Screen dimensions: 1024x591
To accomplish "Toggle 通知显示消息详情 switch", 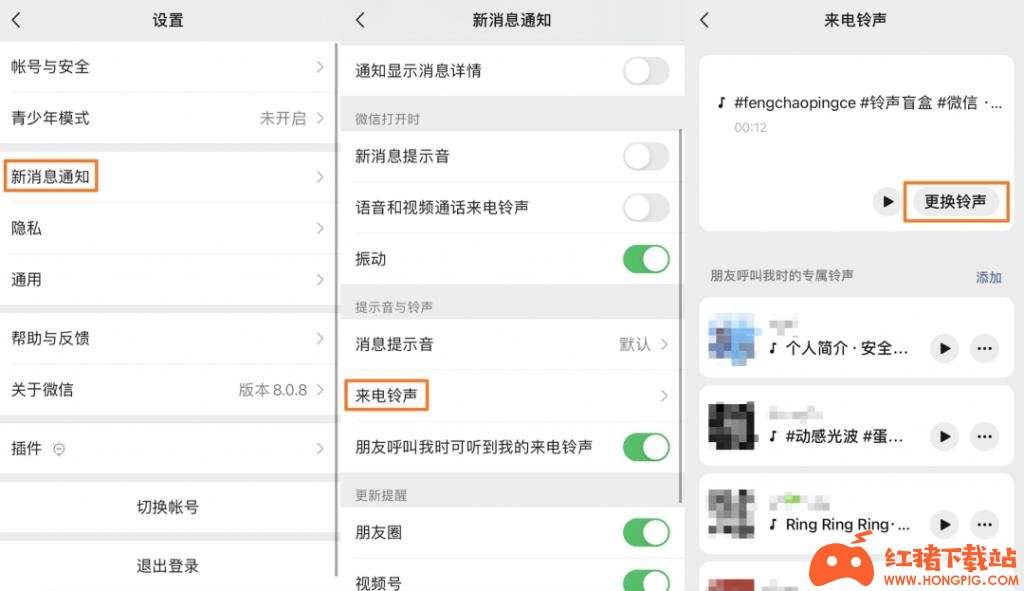I will pyautogui.click(x=646, y=71).
